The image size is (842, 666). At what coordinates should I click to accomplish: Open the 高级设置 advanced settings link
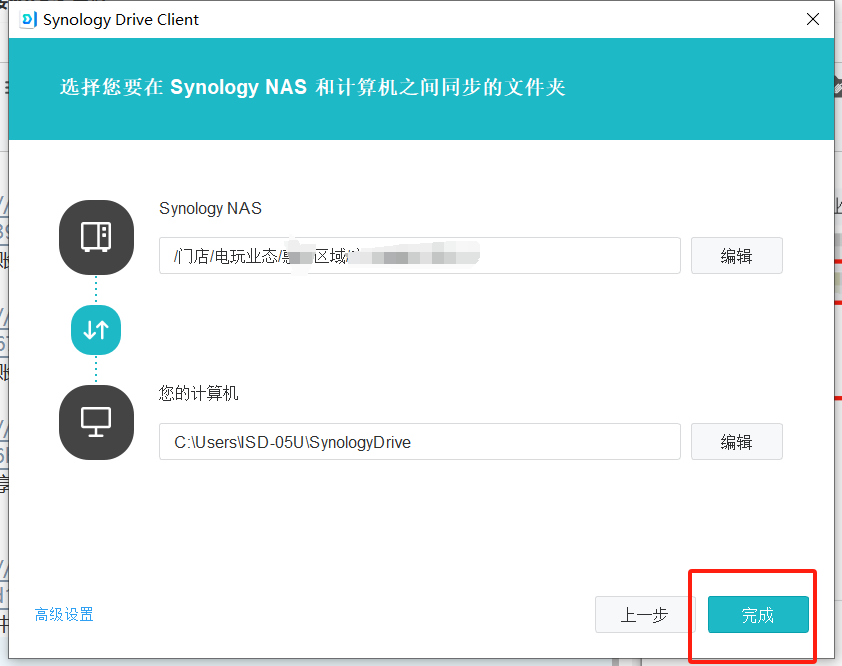pyautogui.click(x=64, y=614)
